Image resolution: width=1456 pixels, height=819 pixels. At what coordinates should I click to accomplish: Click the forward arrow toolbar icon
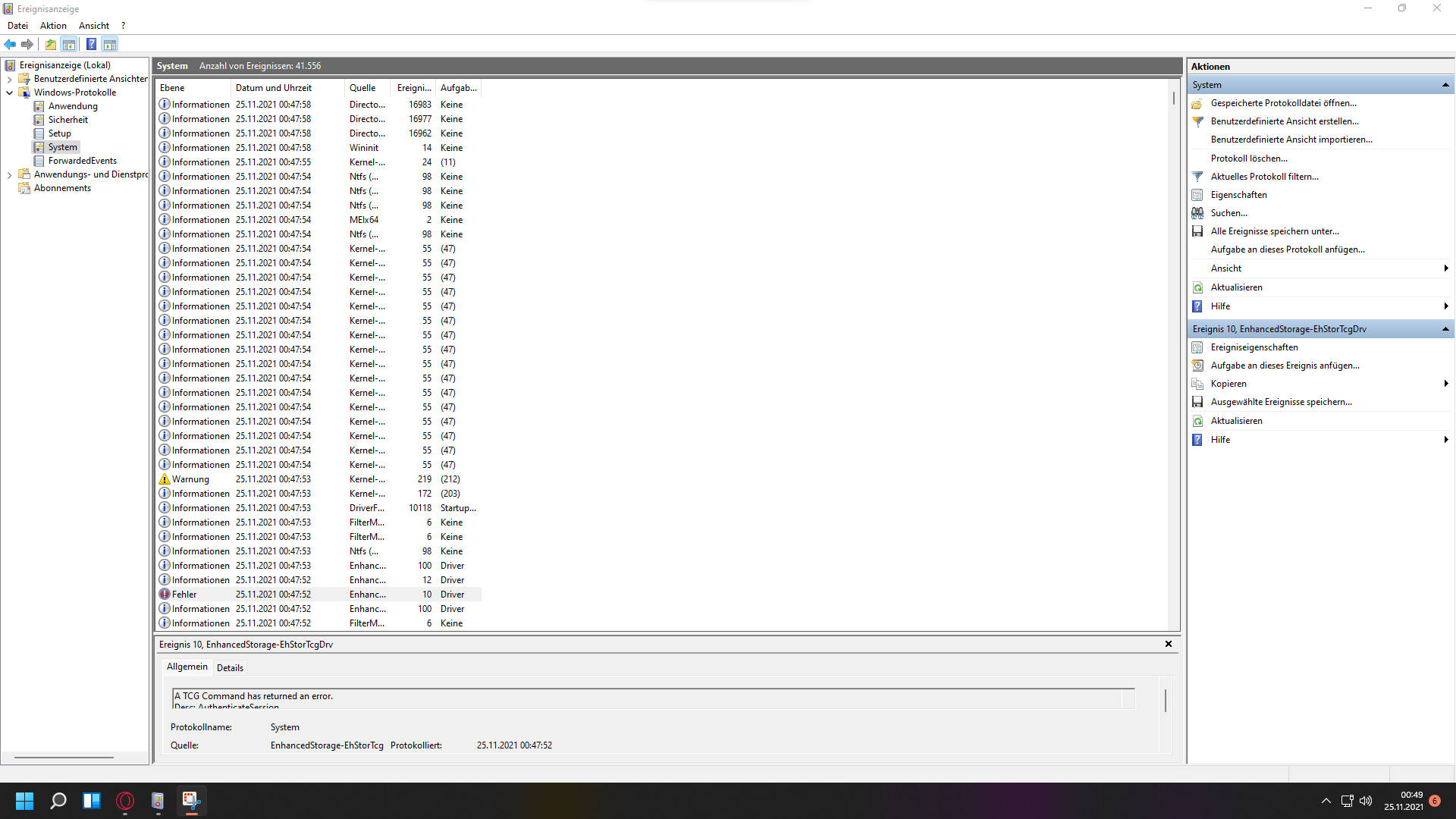point(27,44)
